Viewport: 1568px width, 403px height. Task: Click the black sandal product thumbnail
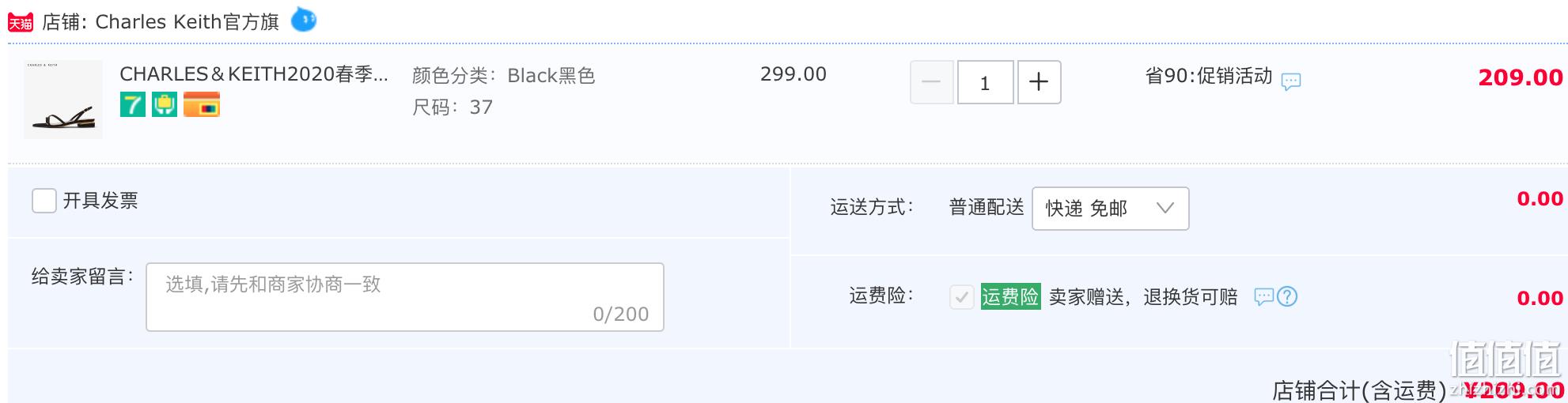point(63,100)
